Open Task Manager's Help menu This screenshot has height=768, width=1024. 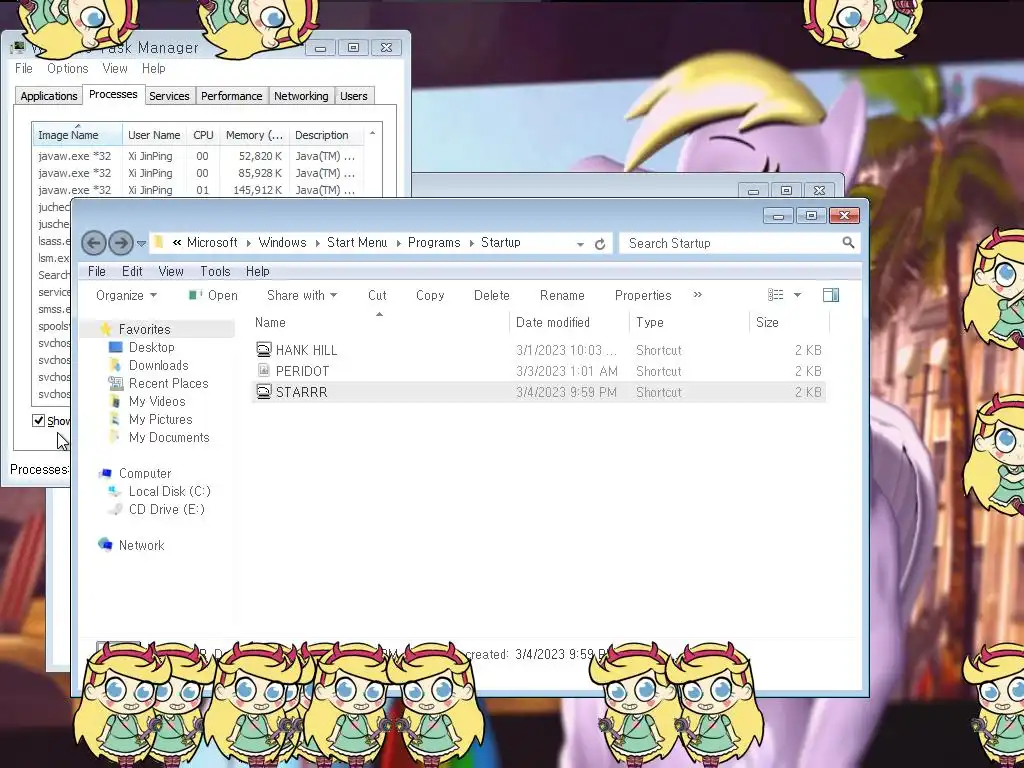(x=153, y=69)
